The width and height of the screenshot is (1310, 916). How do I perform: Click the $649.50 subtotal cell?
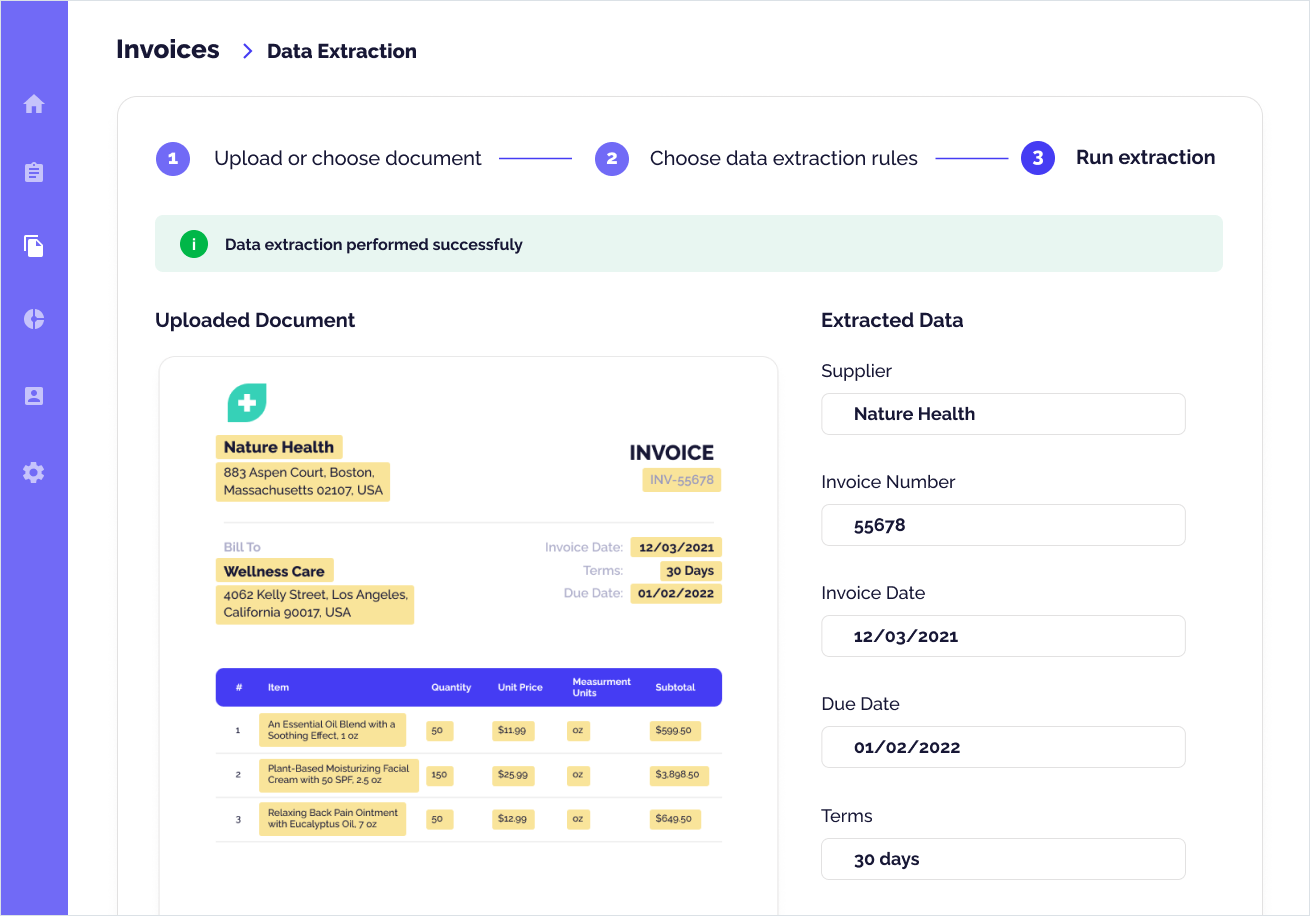click(674, 819)
